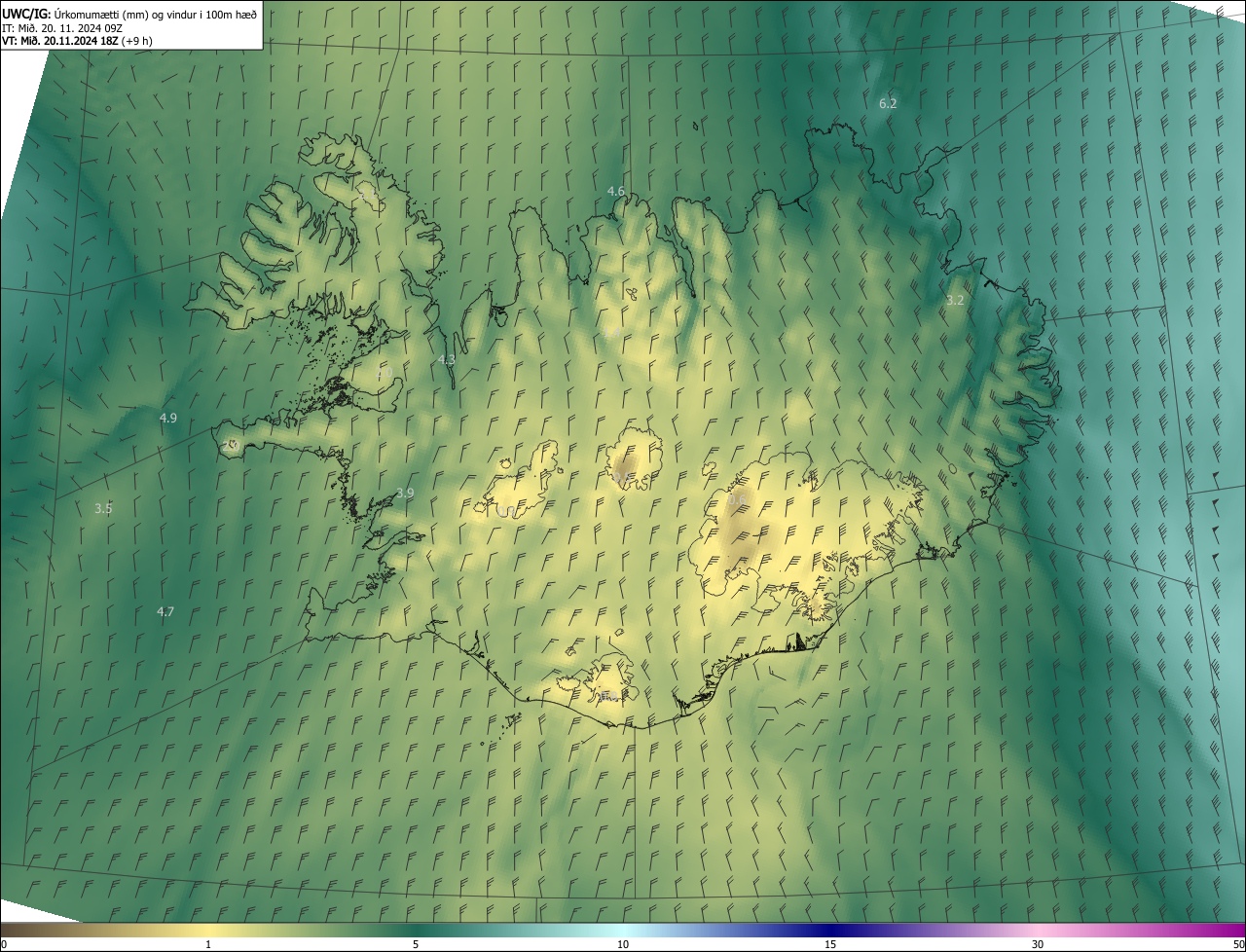Screen dimensions: 1246x952
Task: Click the colorbar tick label 15
Action: [x=830, y=944]
